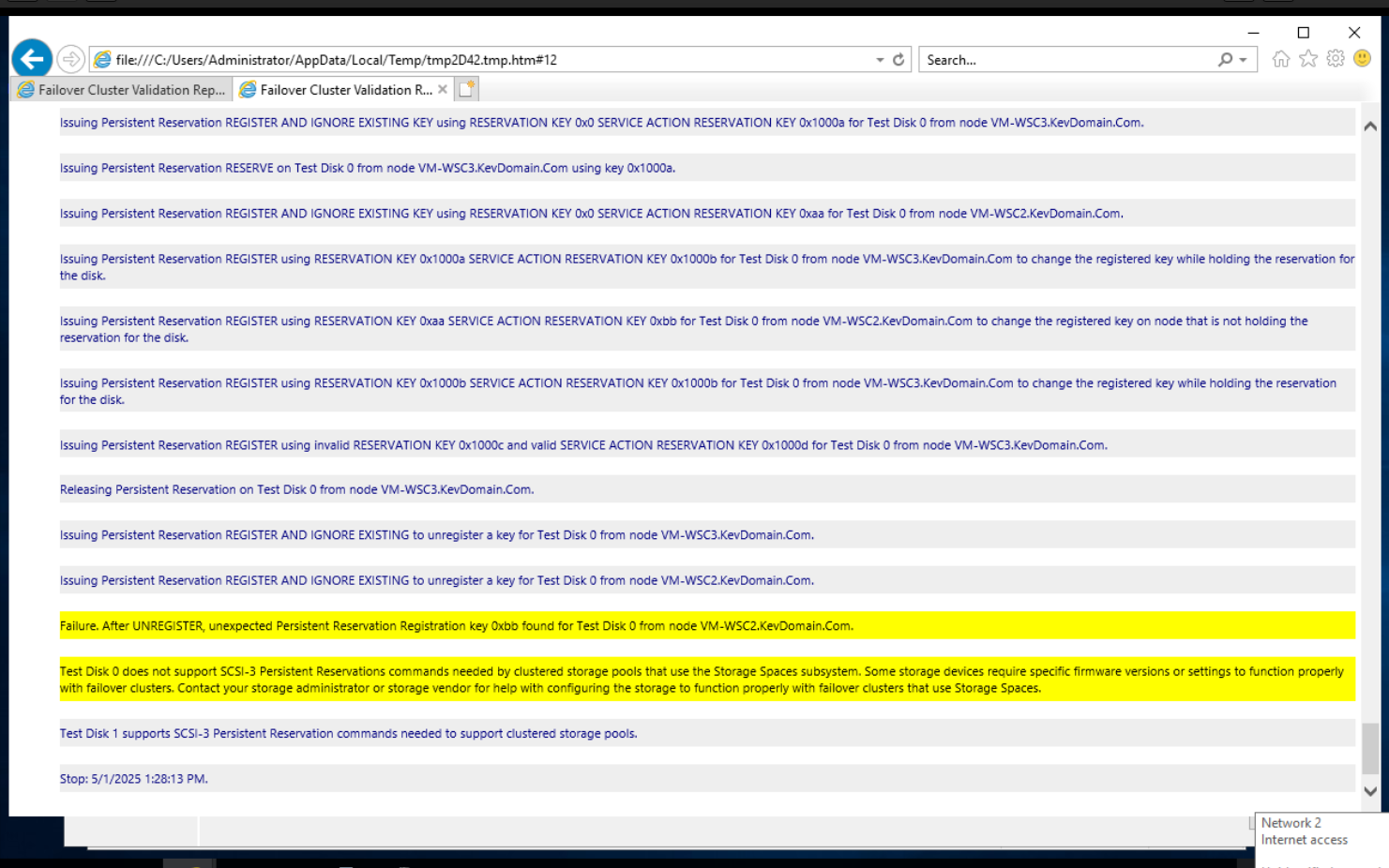Click the vertical scrollbar thumb
The height and width of the screenshot is (868, 1389).
click(1370, 748)
